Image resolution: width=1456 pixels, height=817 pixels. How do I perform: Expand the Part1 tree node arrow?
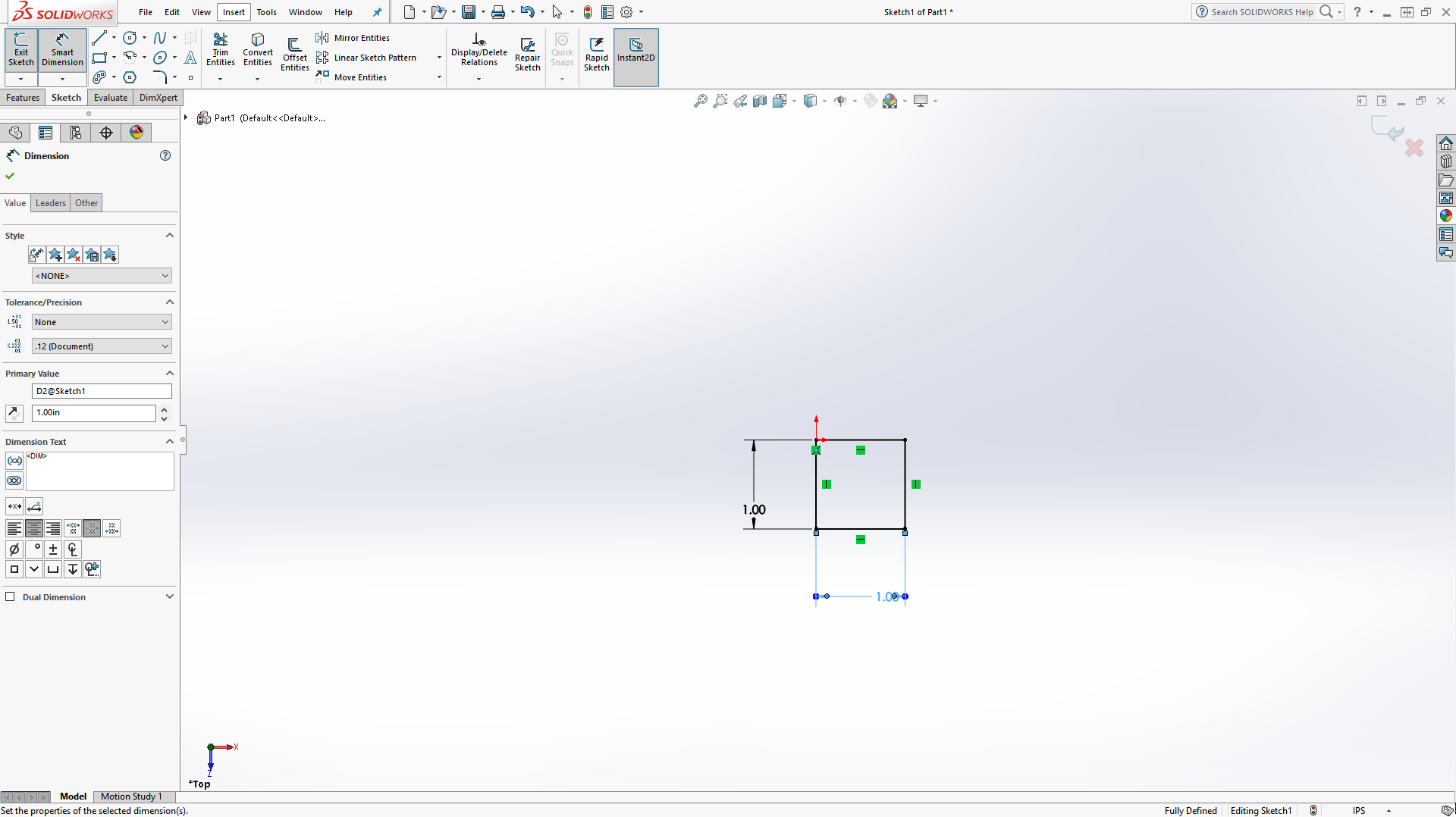point(186,117)
